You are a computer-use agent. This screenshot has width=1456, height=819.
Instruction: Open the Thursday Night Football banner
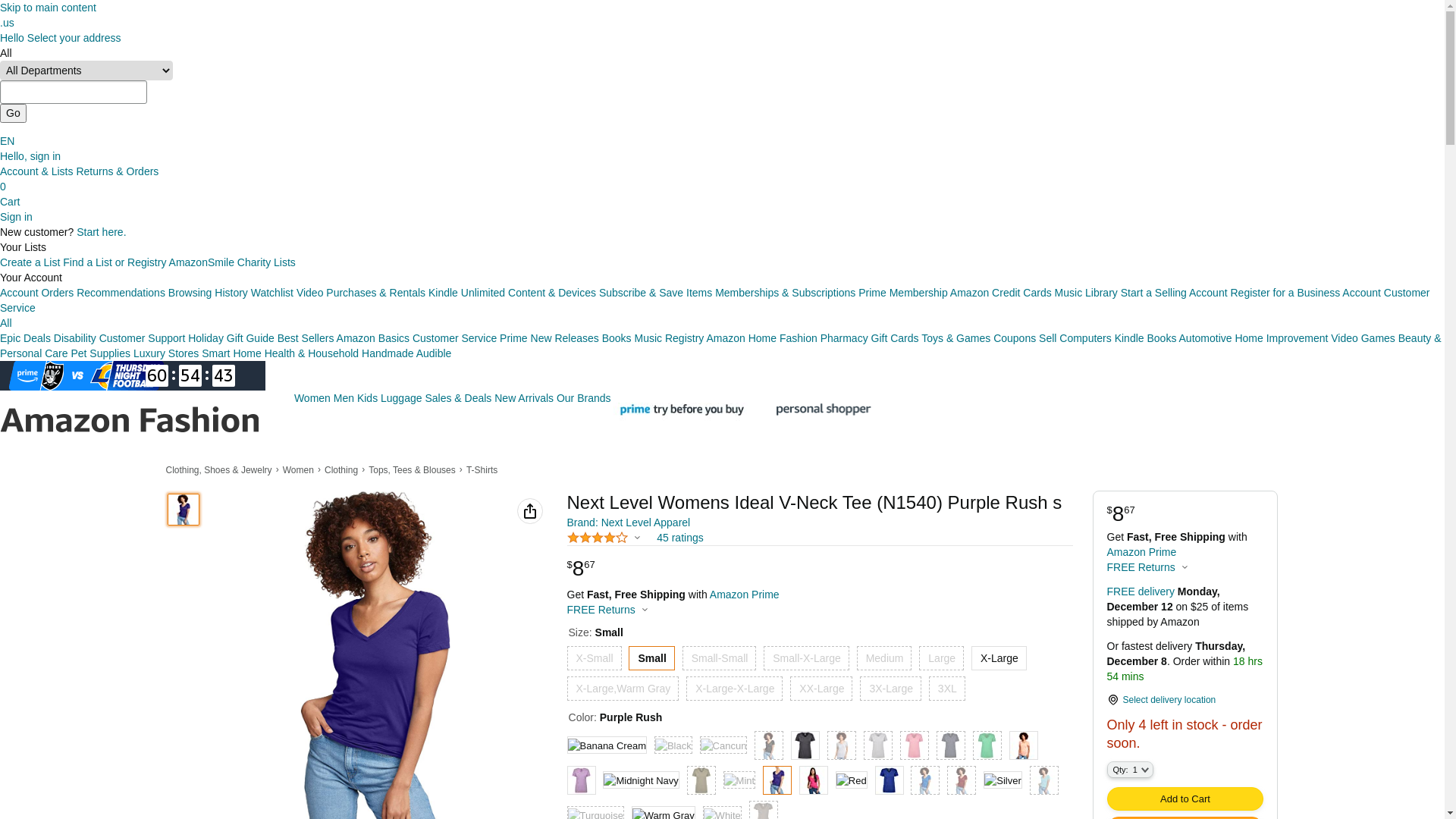click(133, 376)
